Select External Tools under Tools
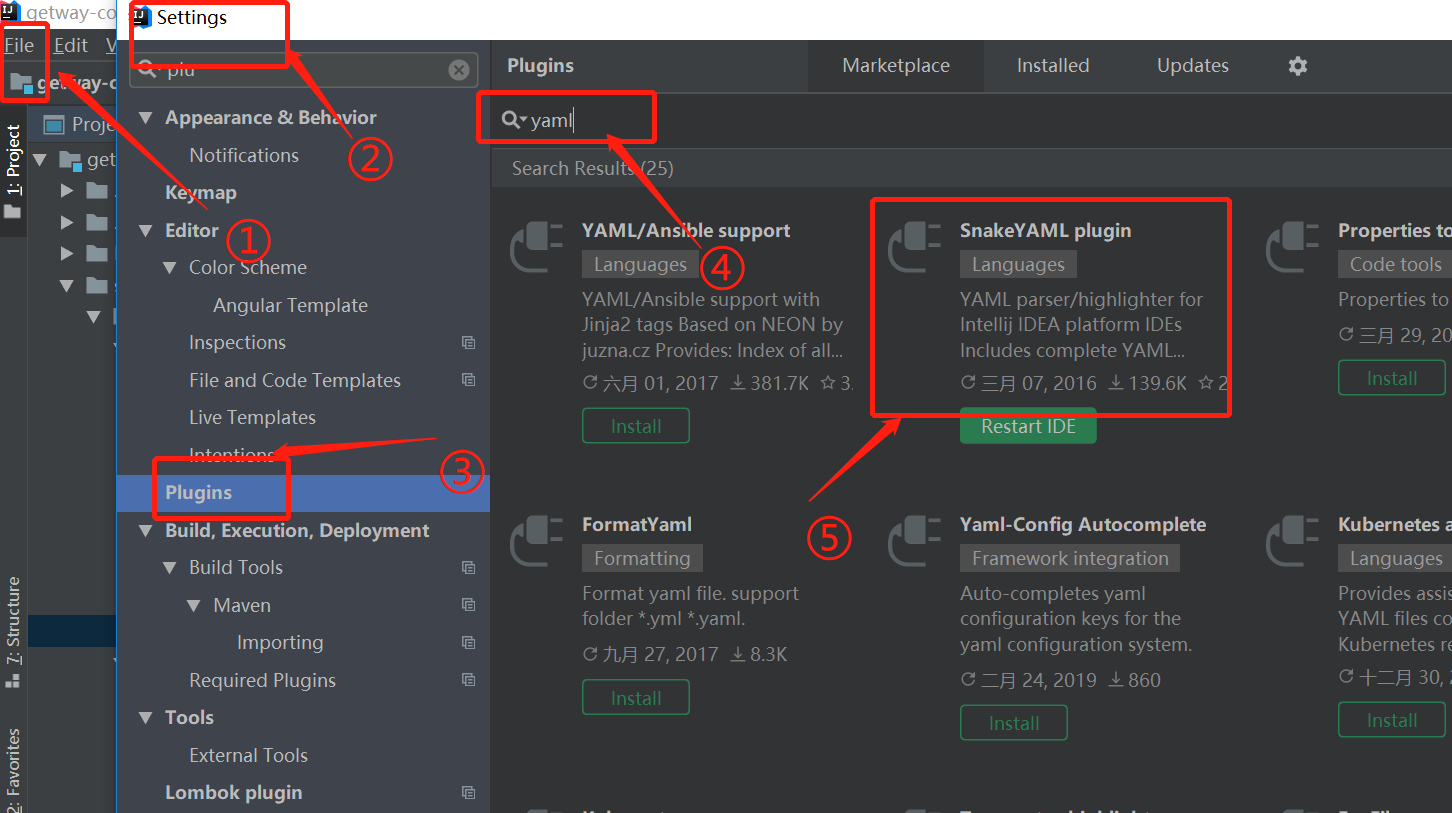 [x=248, y=756]
